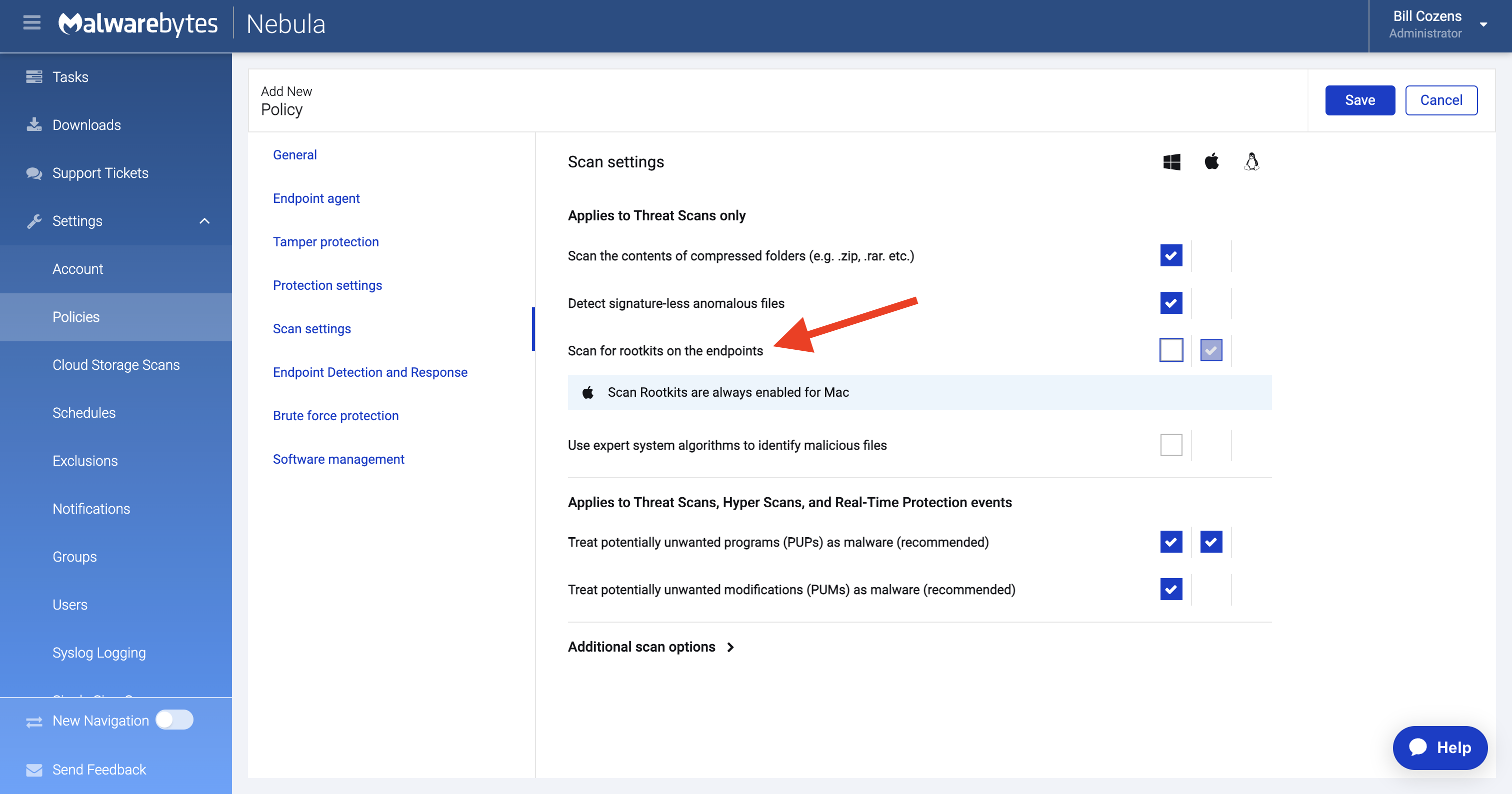Toggle the New Navigation switch
This screenshot has width=1512, height=794.
pyautogui.click(x=174, y=720)
